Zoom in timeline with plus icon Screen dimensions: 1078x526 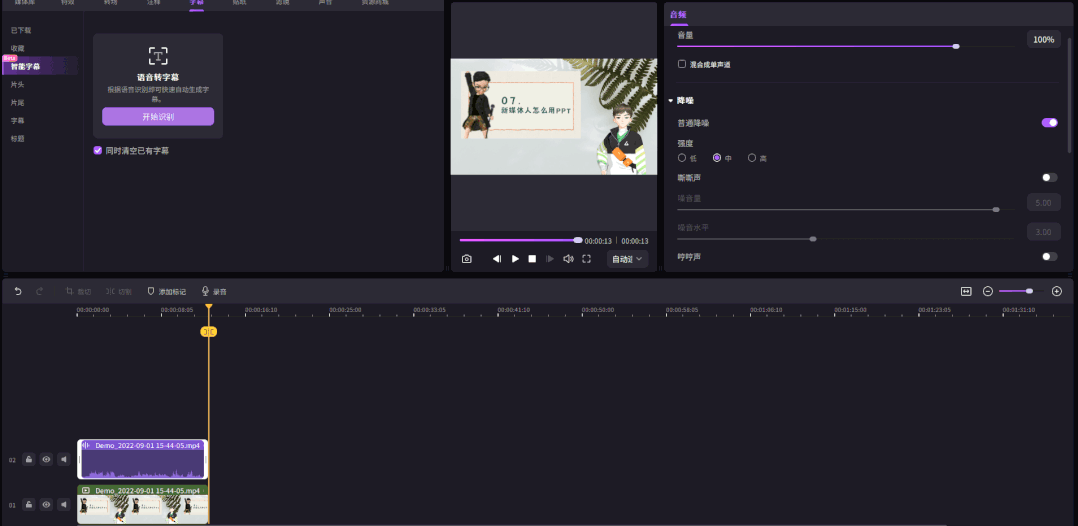coord(1057,292)
